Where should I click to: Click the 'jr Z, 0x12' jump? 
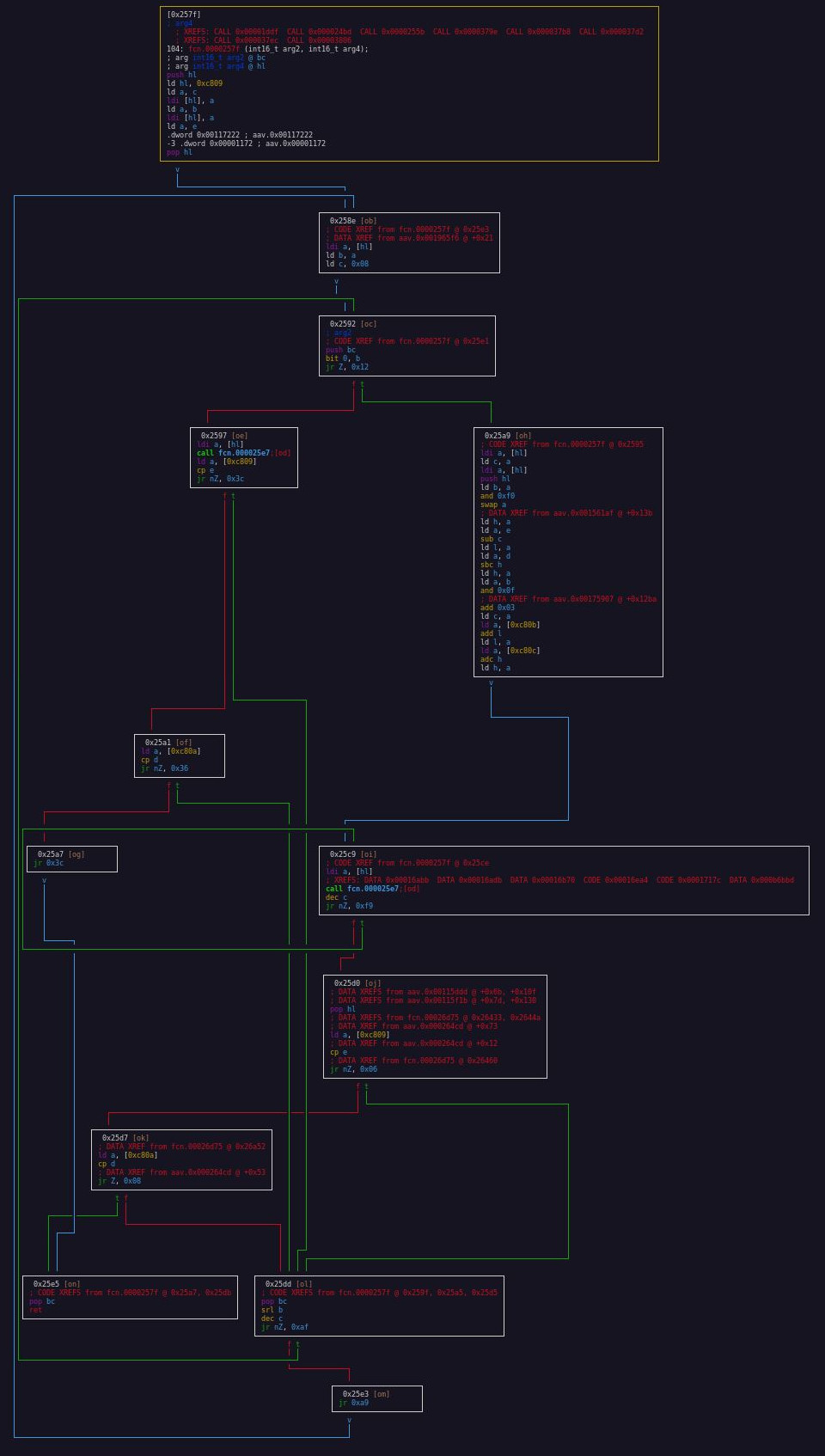(347, 367)
